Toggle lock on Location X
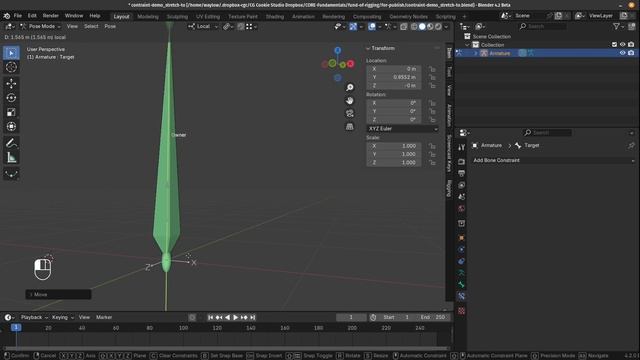 pos(432,69)
